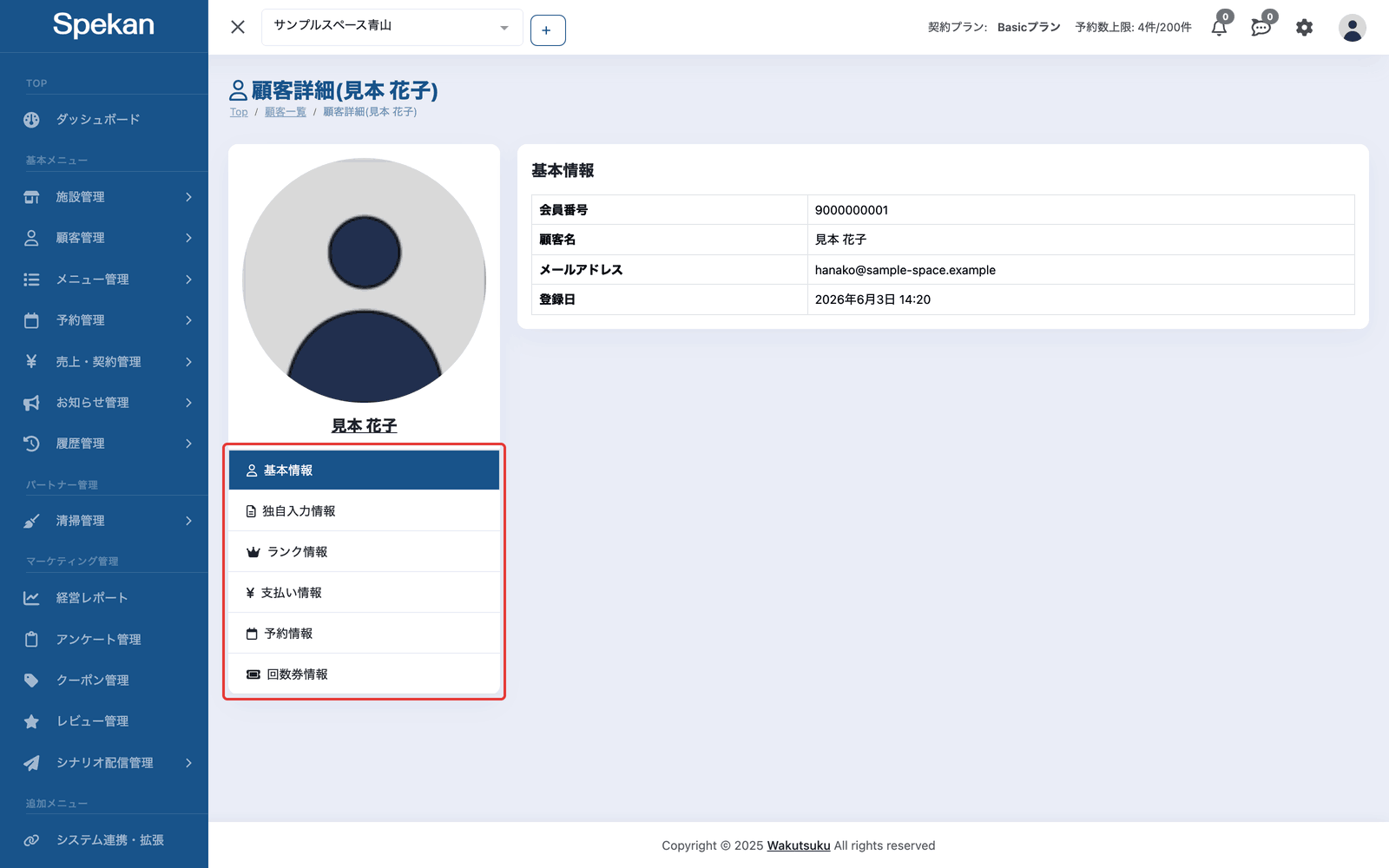The width and height of the screenshot is (1389, 868).
Task: Expand the 顧客管理 menu chevron
Action: tap(188, 238)
